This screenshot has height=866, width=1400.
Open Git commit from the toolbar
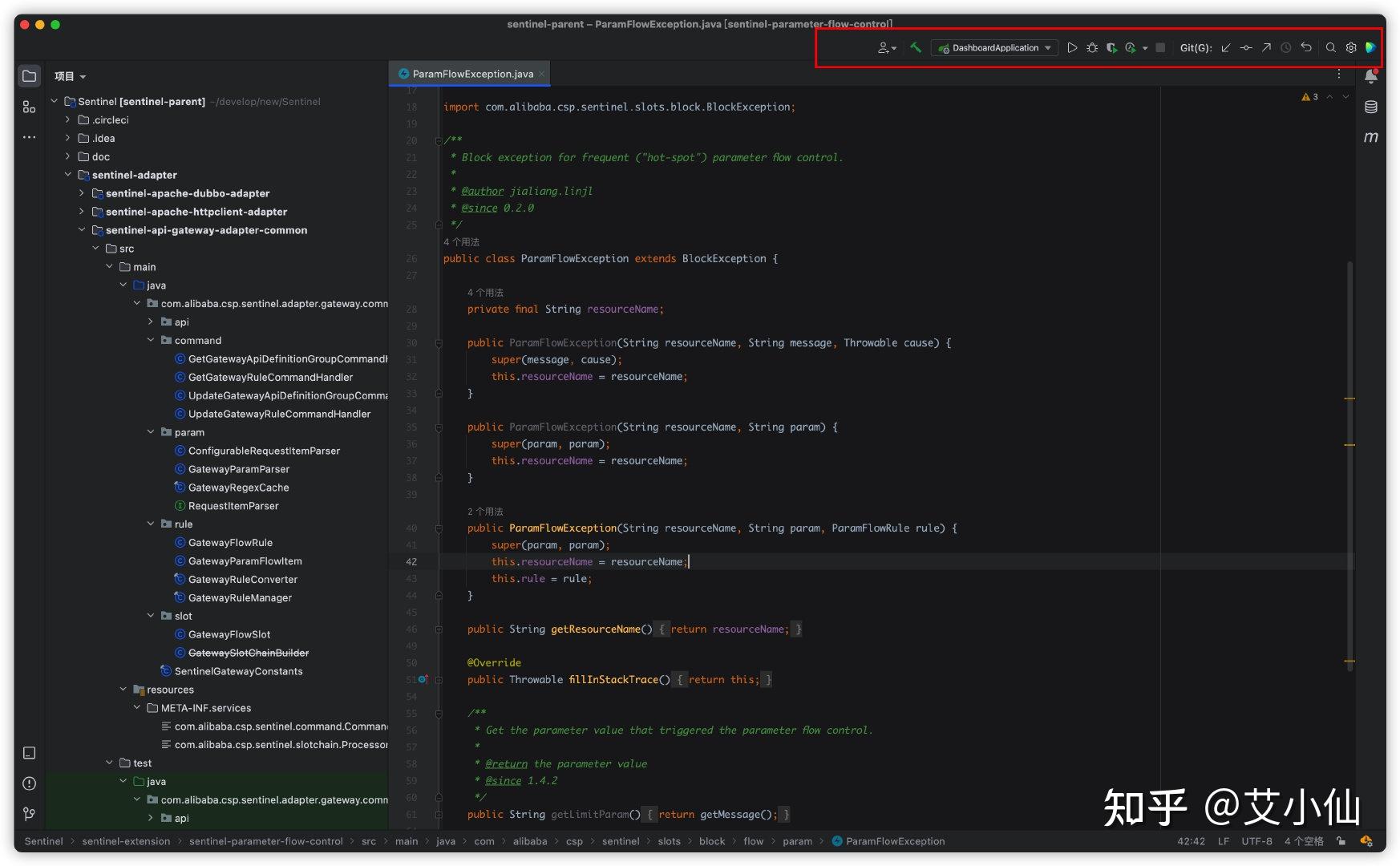coord(1246,48)
